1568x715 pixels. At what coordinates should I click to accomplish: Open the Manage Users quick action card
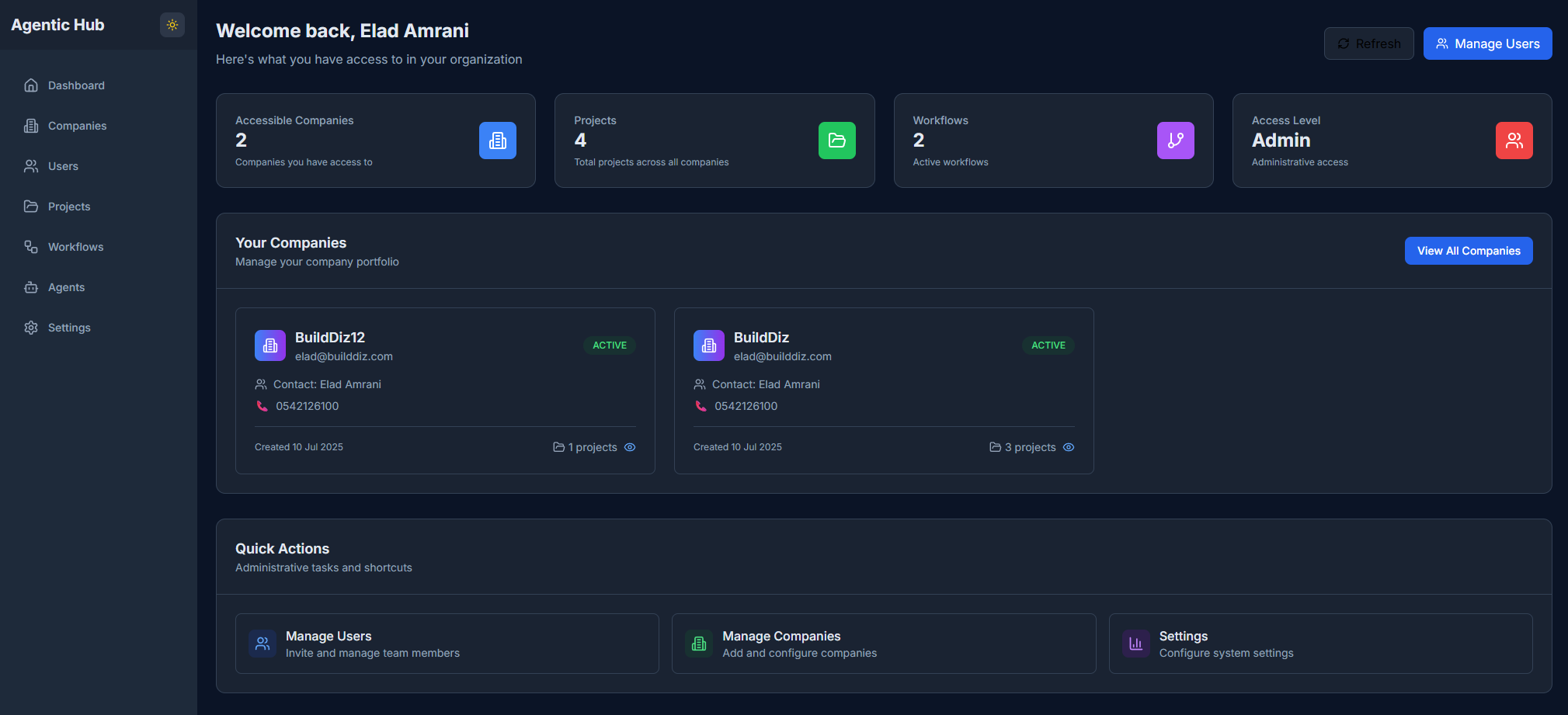click(447, 644)
